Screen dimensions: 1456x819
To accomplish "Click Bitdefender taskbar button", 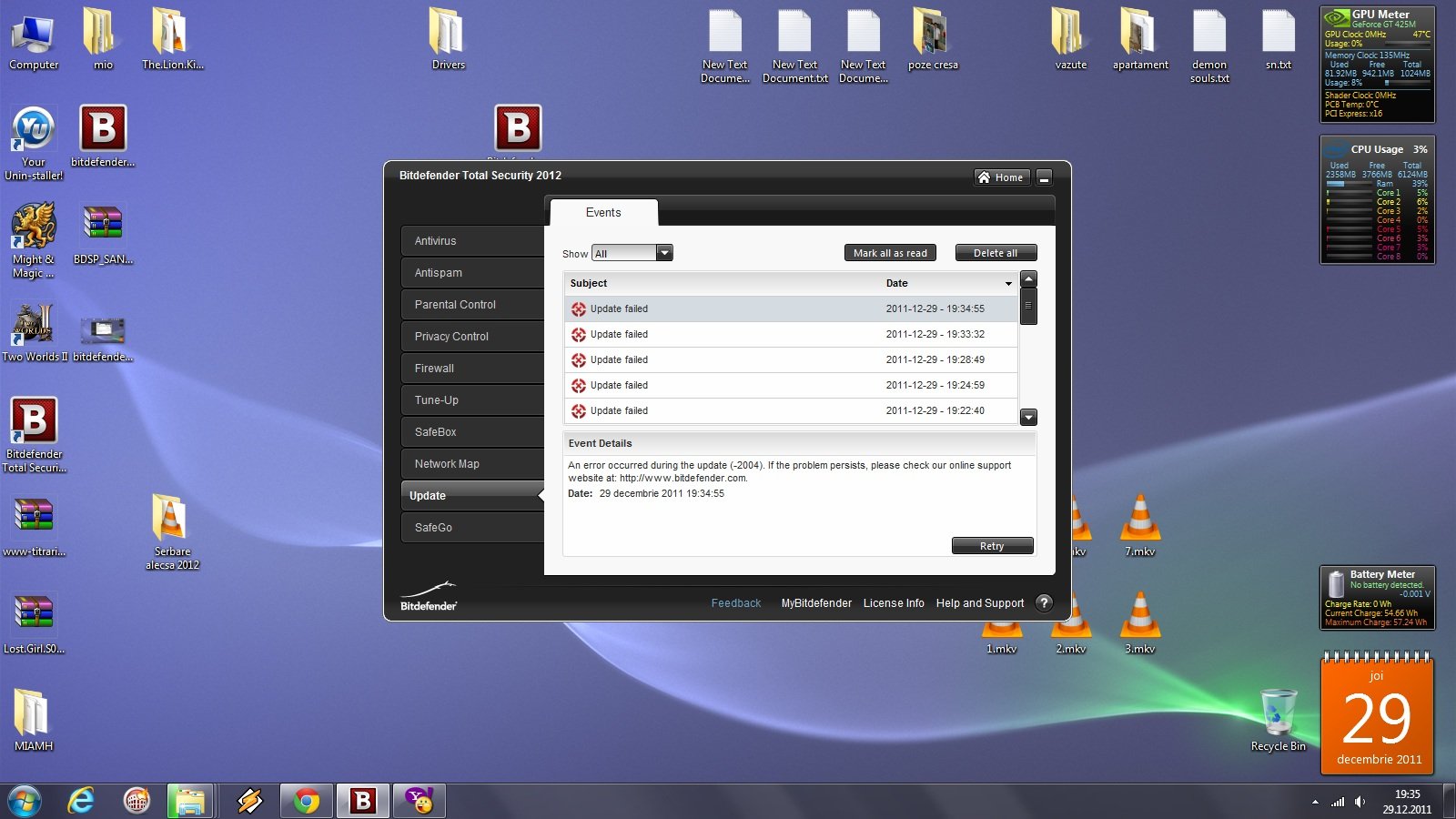I will click(363, 801).
